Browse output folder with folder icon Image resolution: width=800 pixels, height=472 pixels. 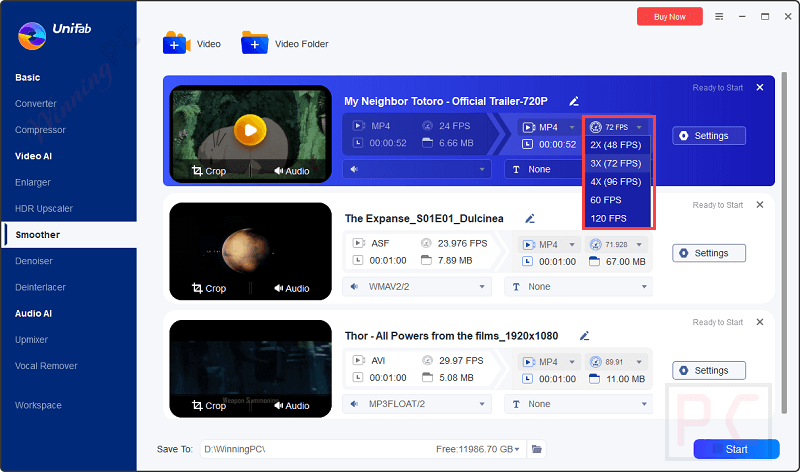coord(537,449)
